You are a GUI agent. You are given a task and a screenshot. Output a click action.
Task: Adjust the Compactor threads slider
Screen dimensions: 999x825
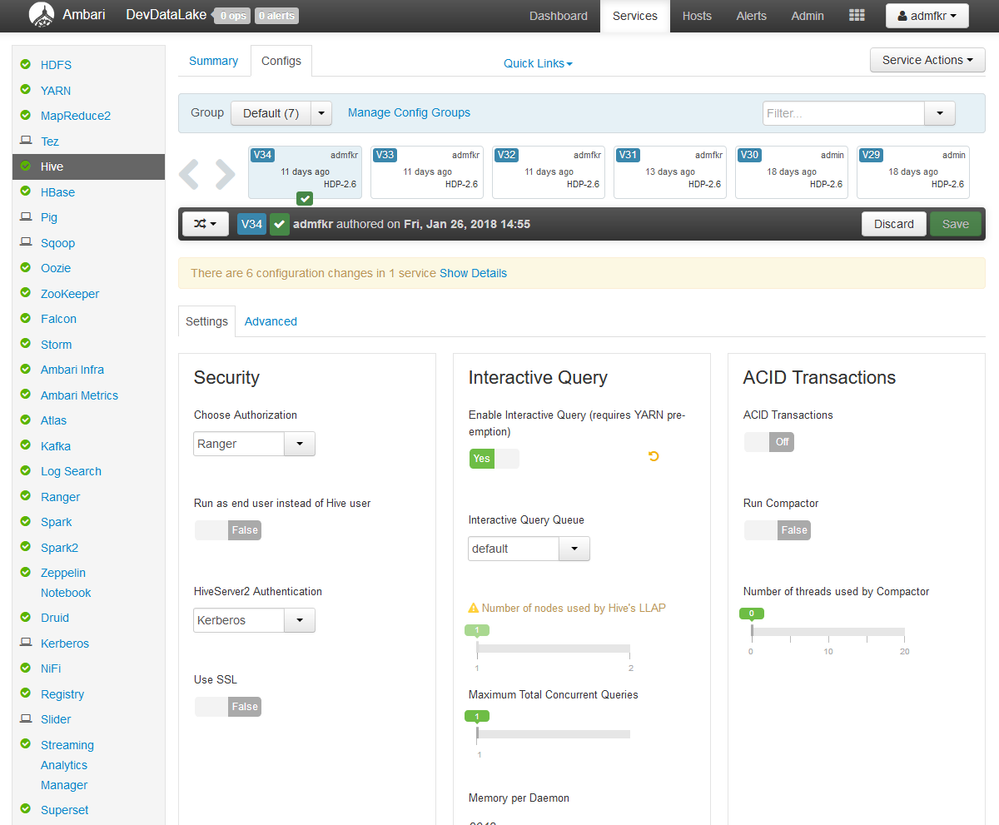click(752, 632)
